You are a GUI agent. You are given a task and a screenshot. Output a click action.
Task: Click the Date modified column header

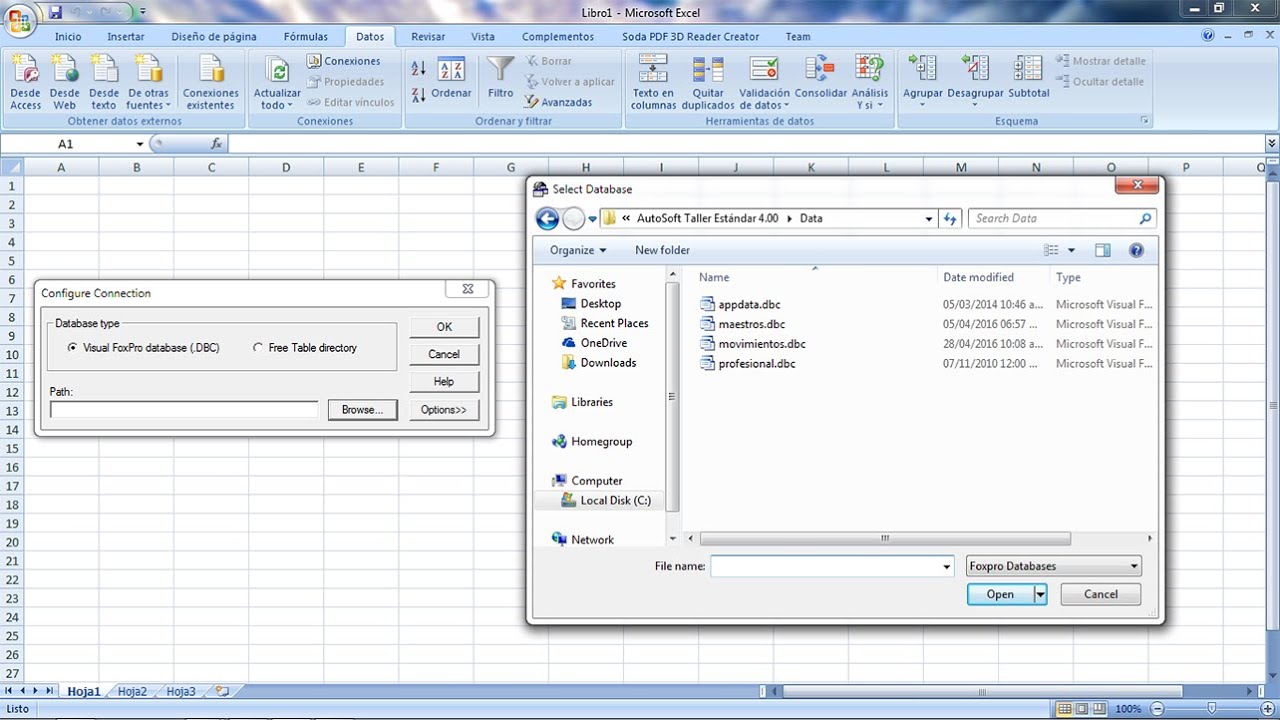tap(978, 277)
